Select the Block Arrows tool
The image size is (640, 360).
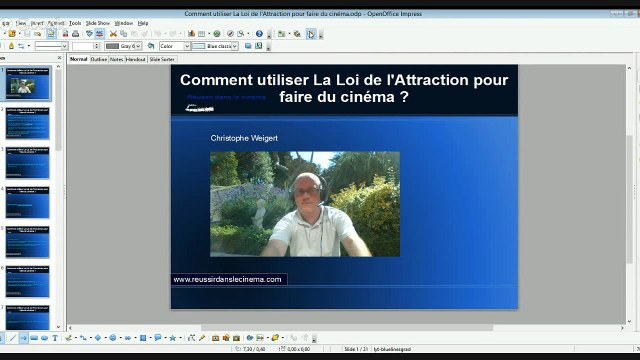pos(128,338)
